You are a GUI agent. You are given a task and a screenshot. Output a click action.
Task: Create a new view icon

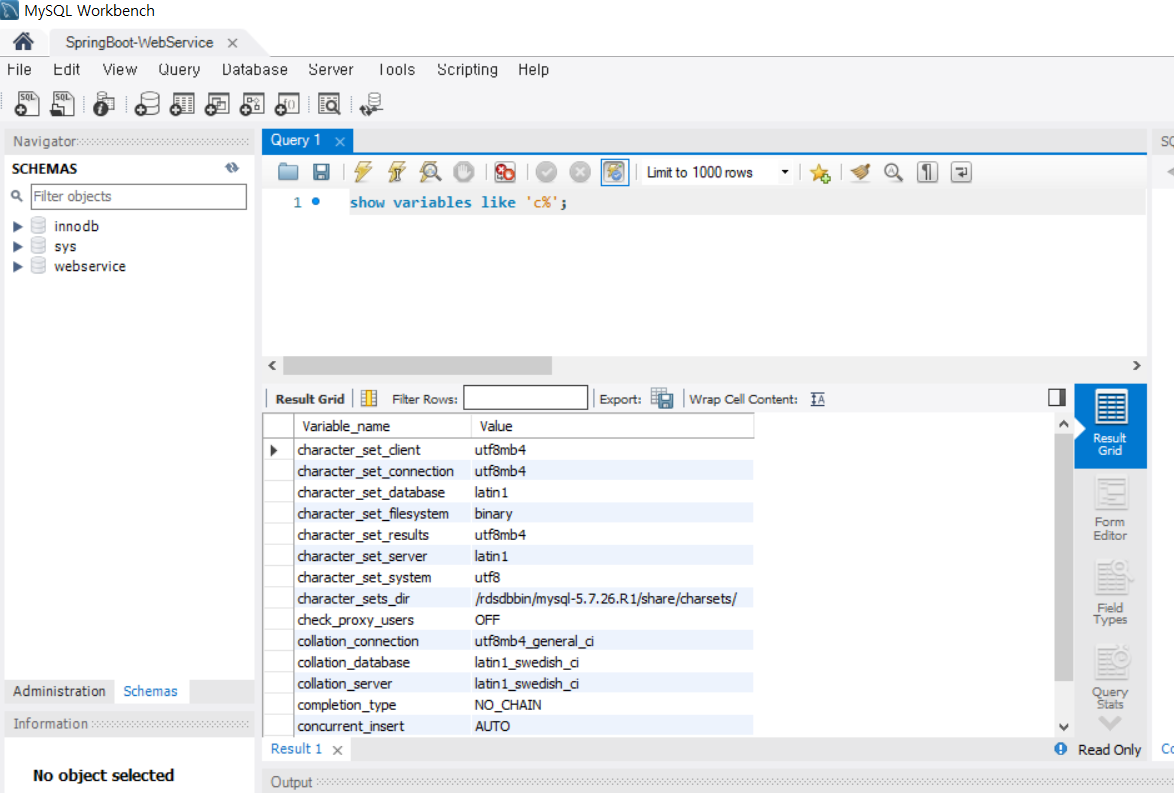click(217, 103)
